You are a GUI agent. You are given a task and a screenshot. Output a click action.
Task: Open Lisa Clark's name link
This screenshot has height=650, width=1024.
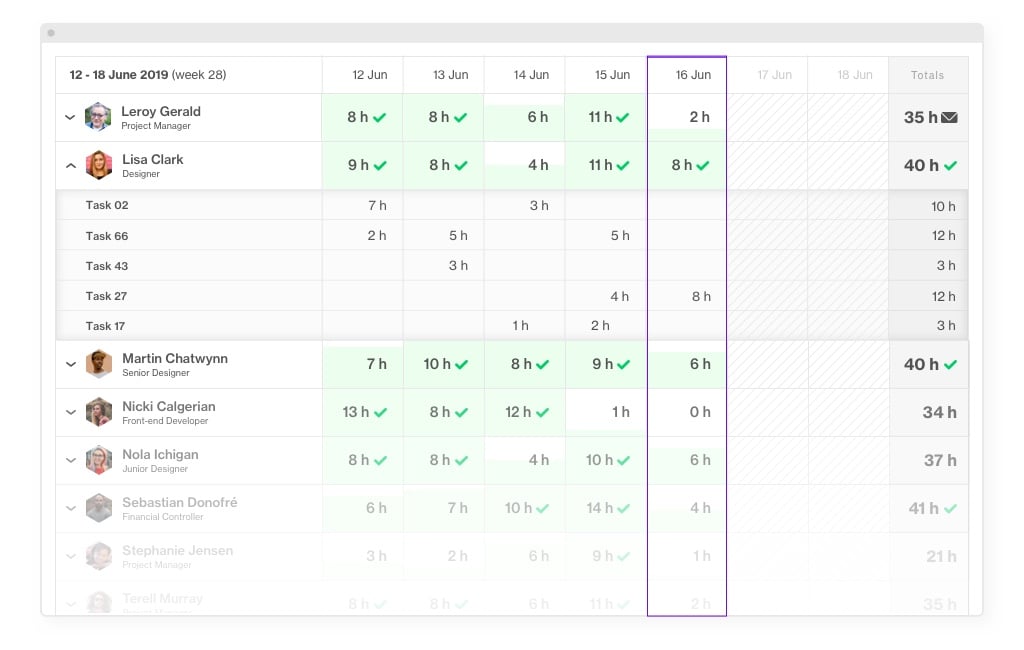(153, 159)
